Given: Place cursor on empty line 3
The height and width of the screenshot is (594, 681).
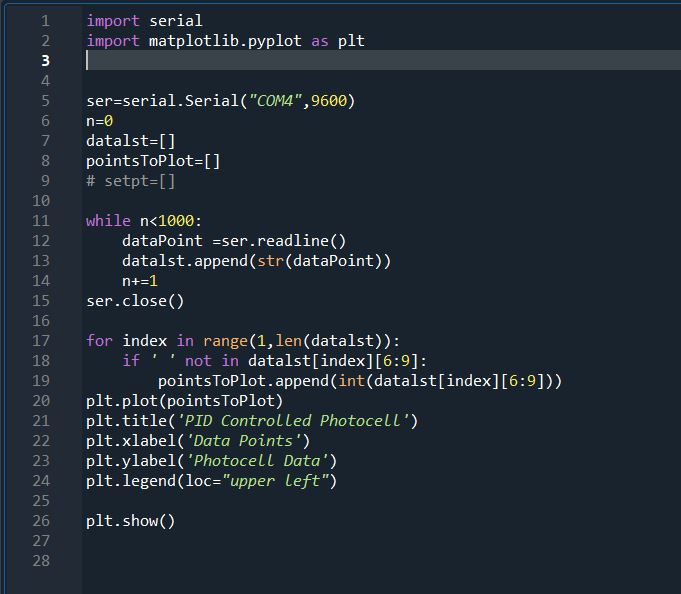Looking at the screenshot, I should [300, 61].
